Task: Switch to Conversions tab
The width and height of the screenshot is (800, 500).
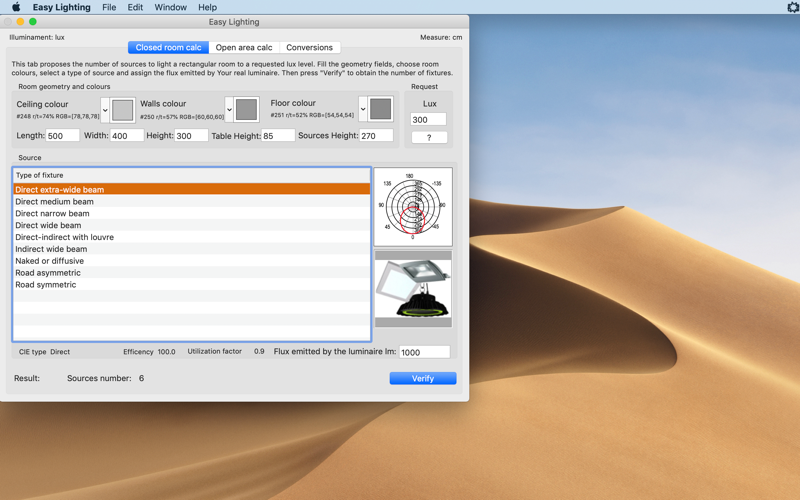Action: [309, 47]
